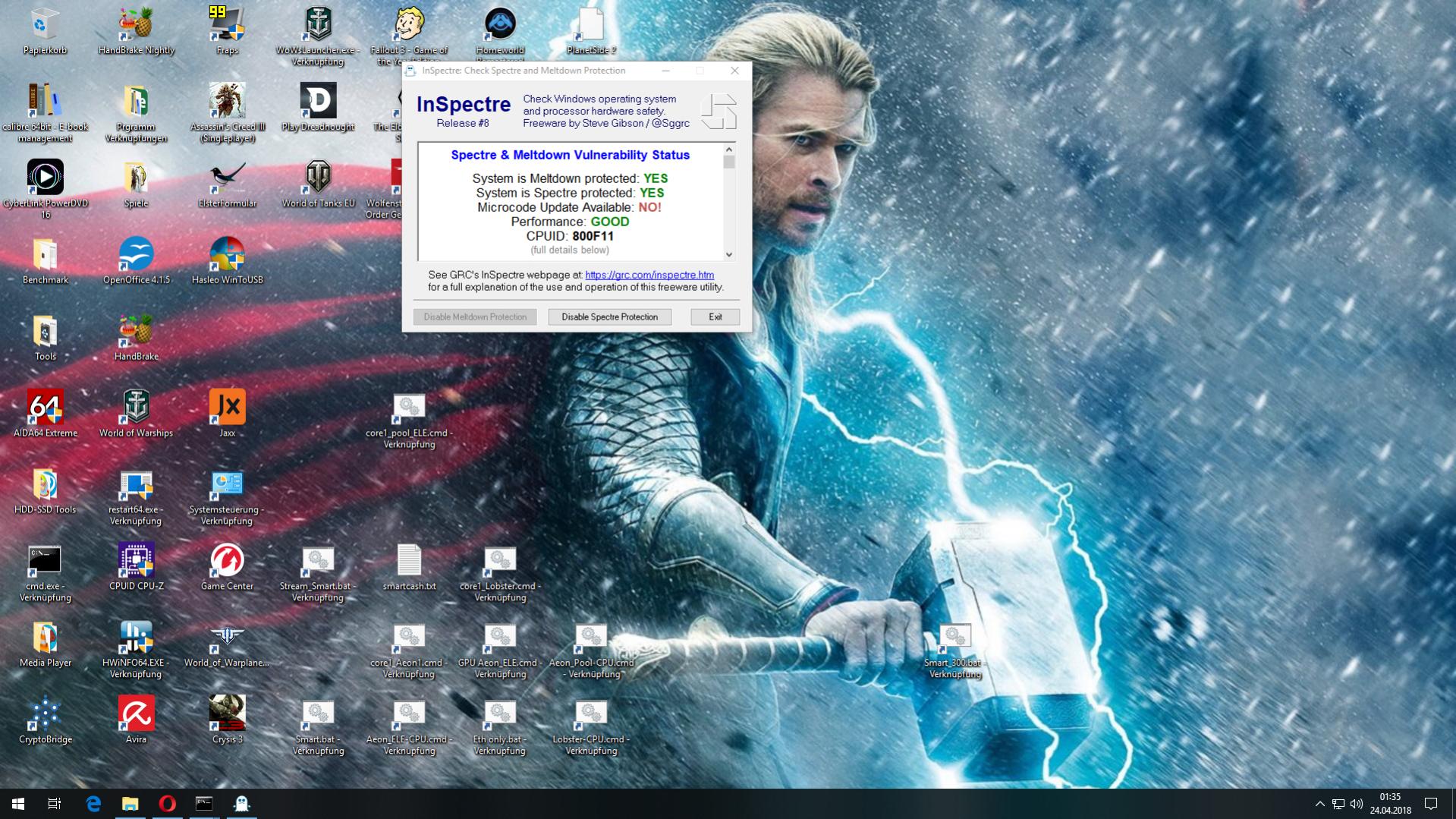Launch Play Dreadnought icon
Screen dimensions: 1456x819
coord(318,108)
